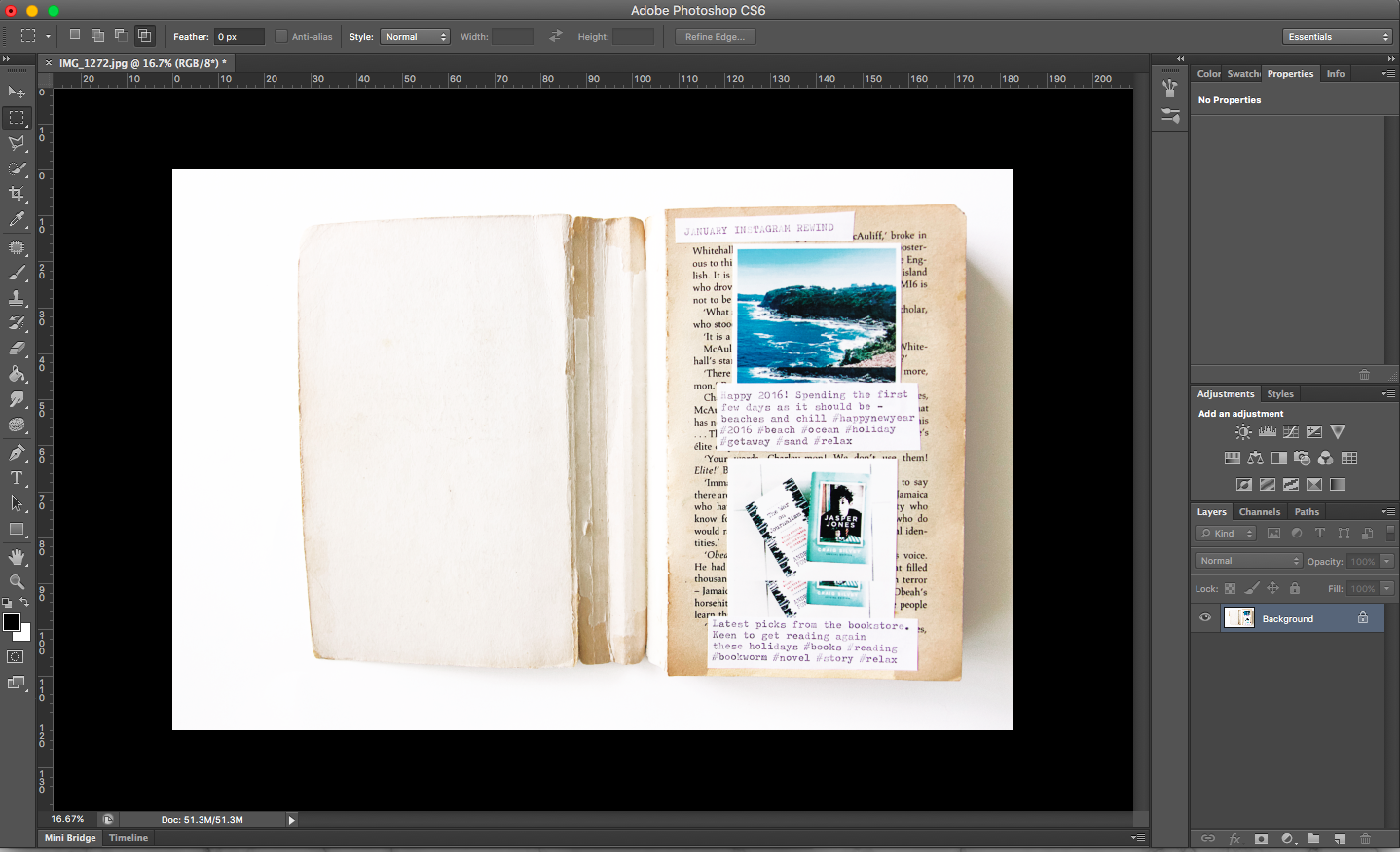Select the Smudge tool

(x=17, y=399)
